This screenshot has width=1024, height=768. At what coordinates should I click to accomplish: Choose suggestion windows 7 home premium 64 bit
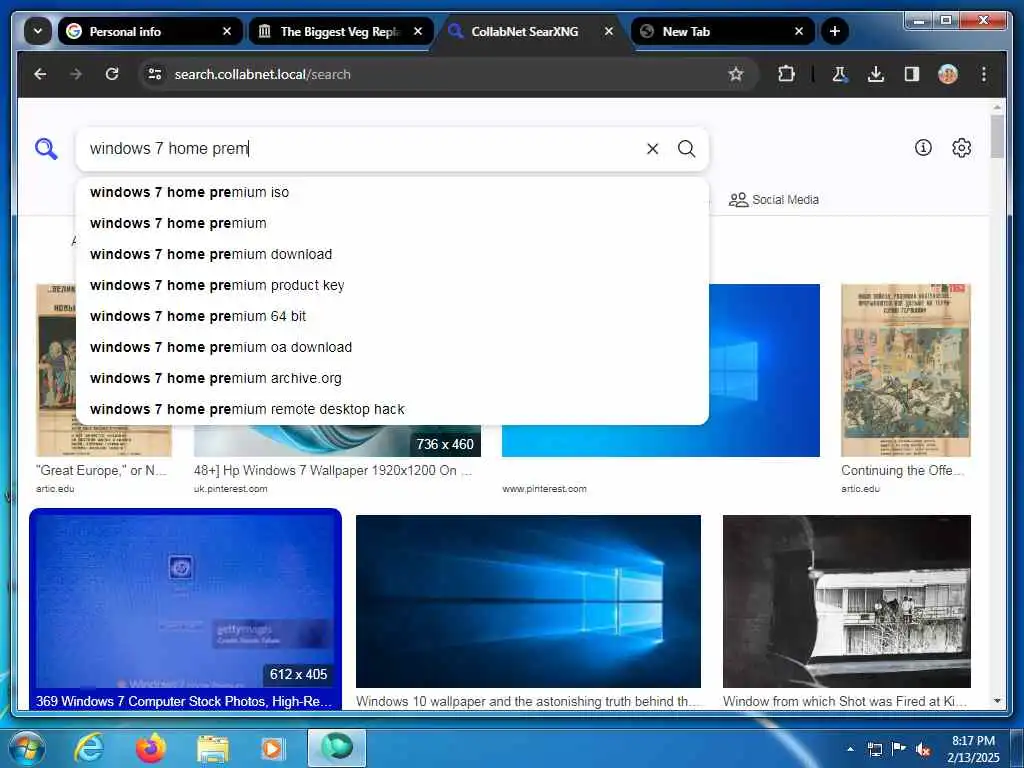[392, 316]
